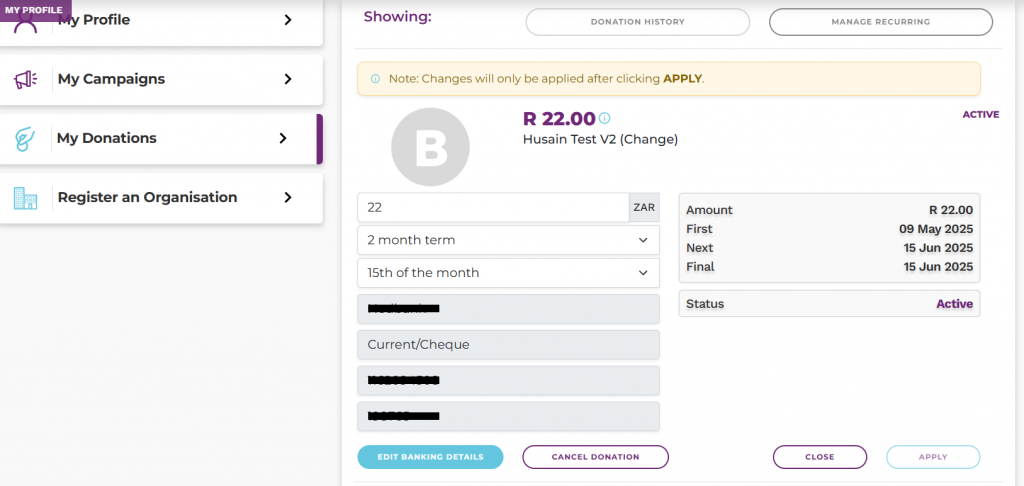
Task: Switch to the Manage Recurring tab
Action: point(881,22)
